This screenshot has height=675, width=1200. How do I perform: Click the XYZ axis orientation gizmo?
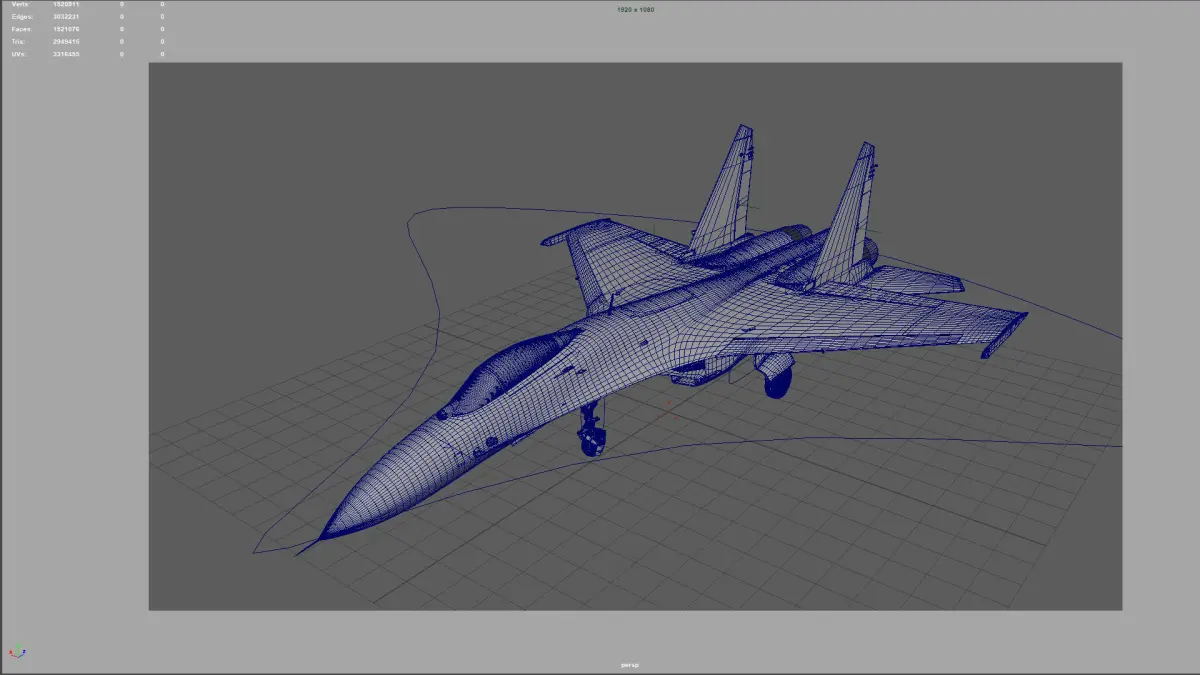pyautogui.click(x=17, y=652)
